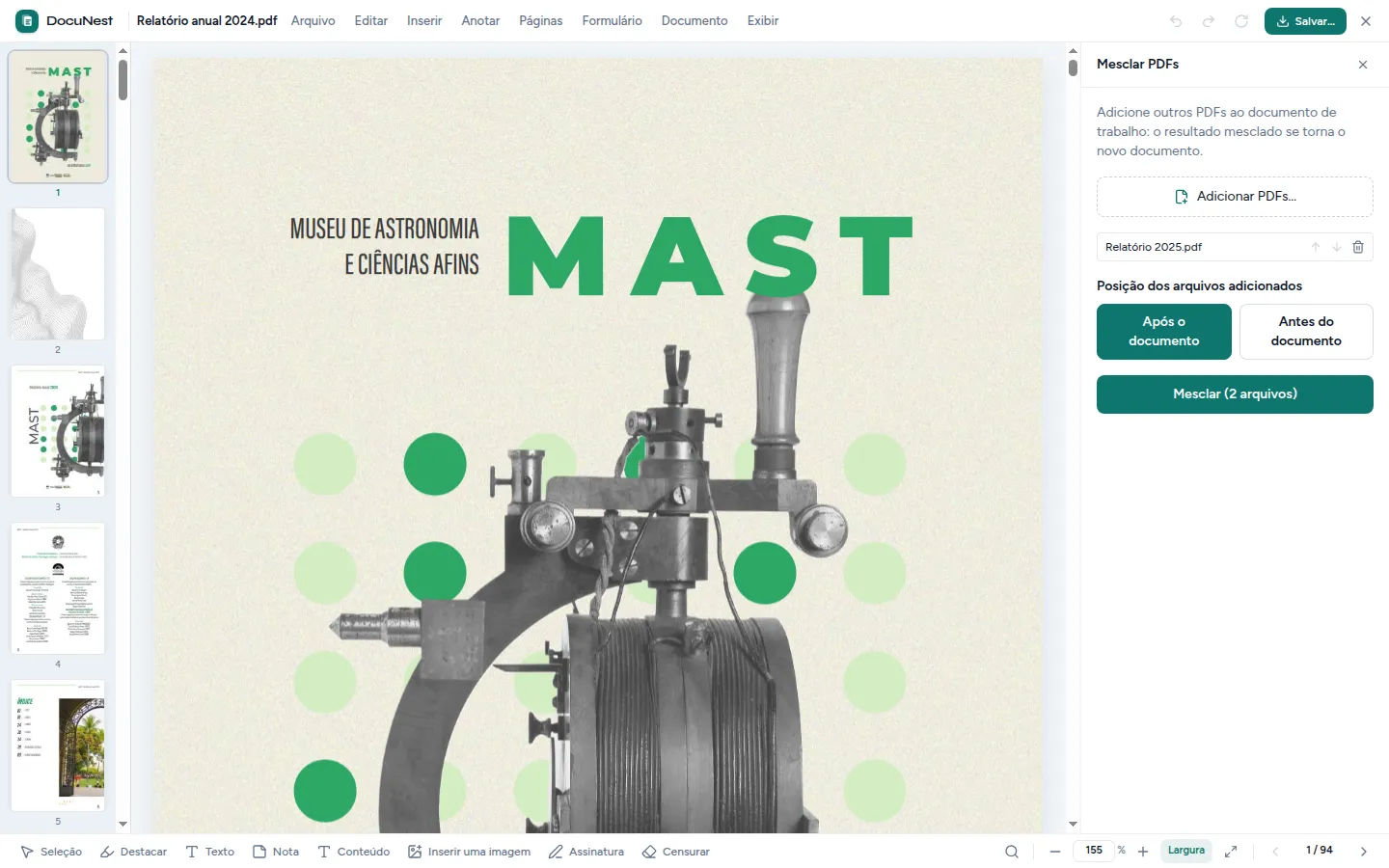Select Após o documento position
This screenshot has width=1389, height=868.
[x=1164, y=332]
